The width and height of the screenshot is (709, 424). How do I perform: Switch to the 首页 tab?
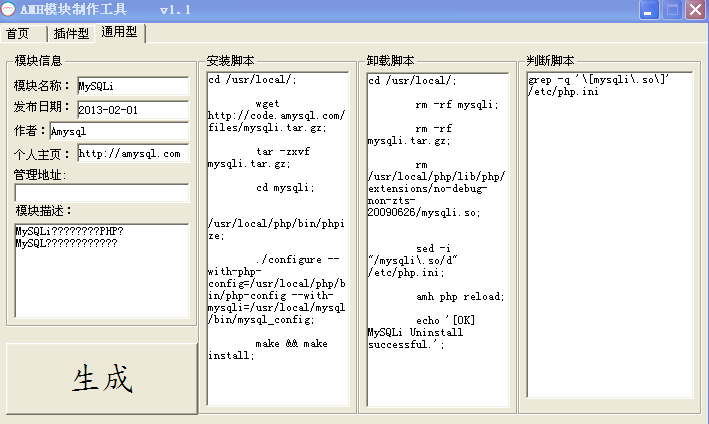18,33
